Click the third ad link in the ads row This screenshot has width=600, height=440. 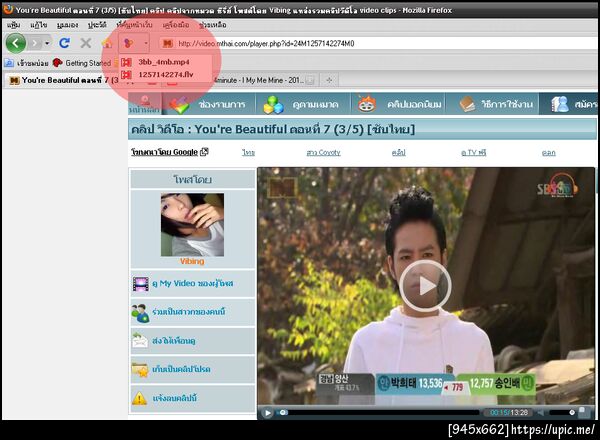(398, 153)
